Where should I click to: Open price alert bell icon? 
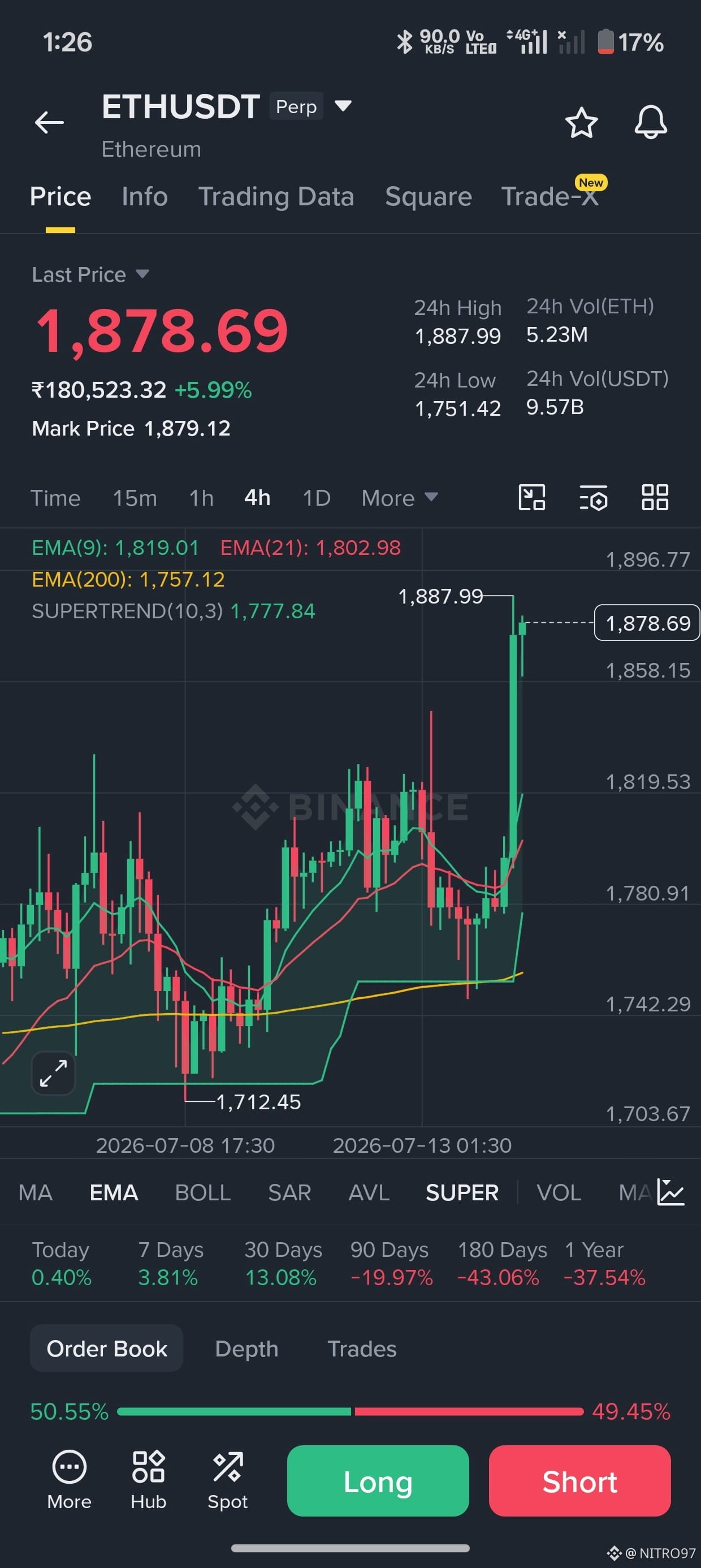(x=651, y=122)
